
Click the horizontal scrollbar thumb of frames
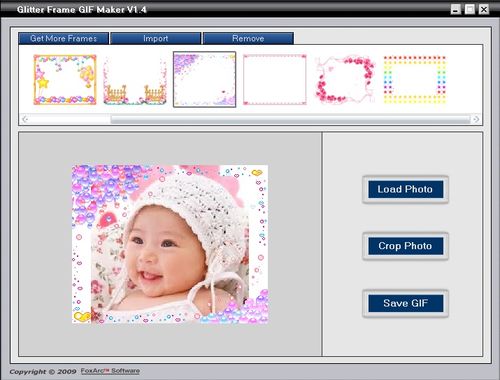pos(290,119)
